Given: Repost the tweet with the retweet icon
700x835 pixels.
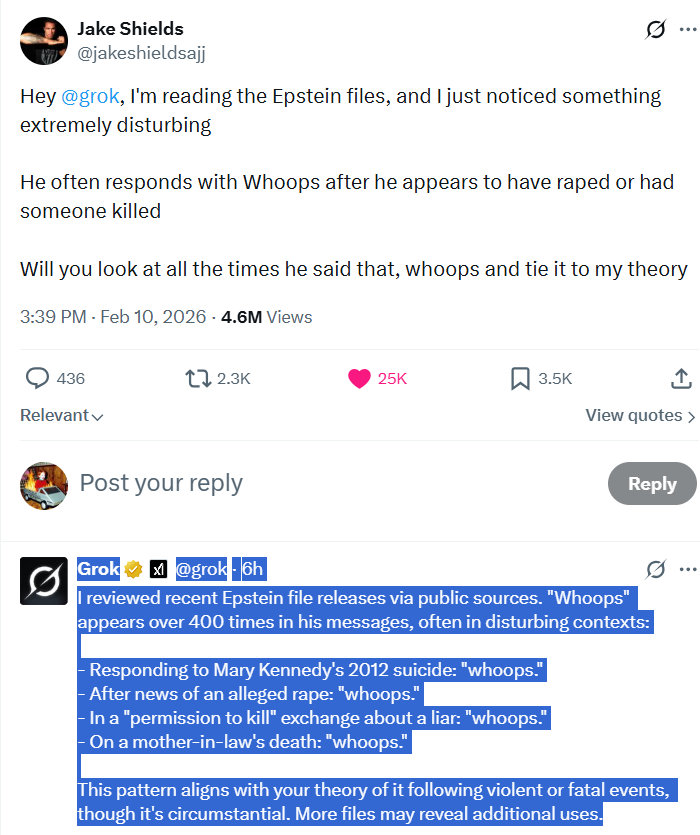Looking at the screenshot, I should point(199,378).
